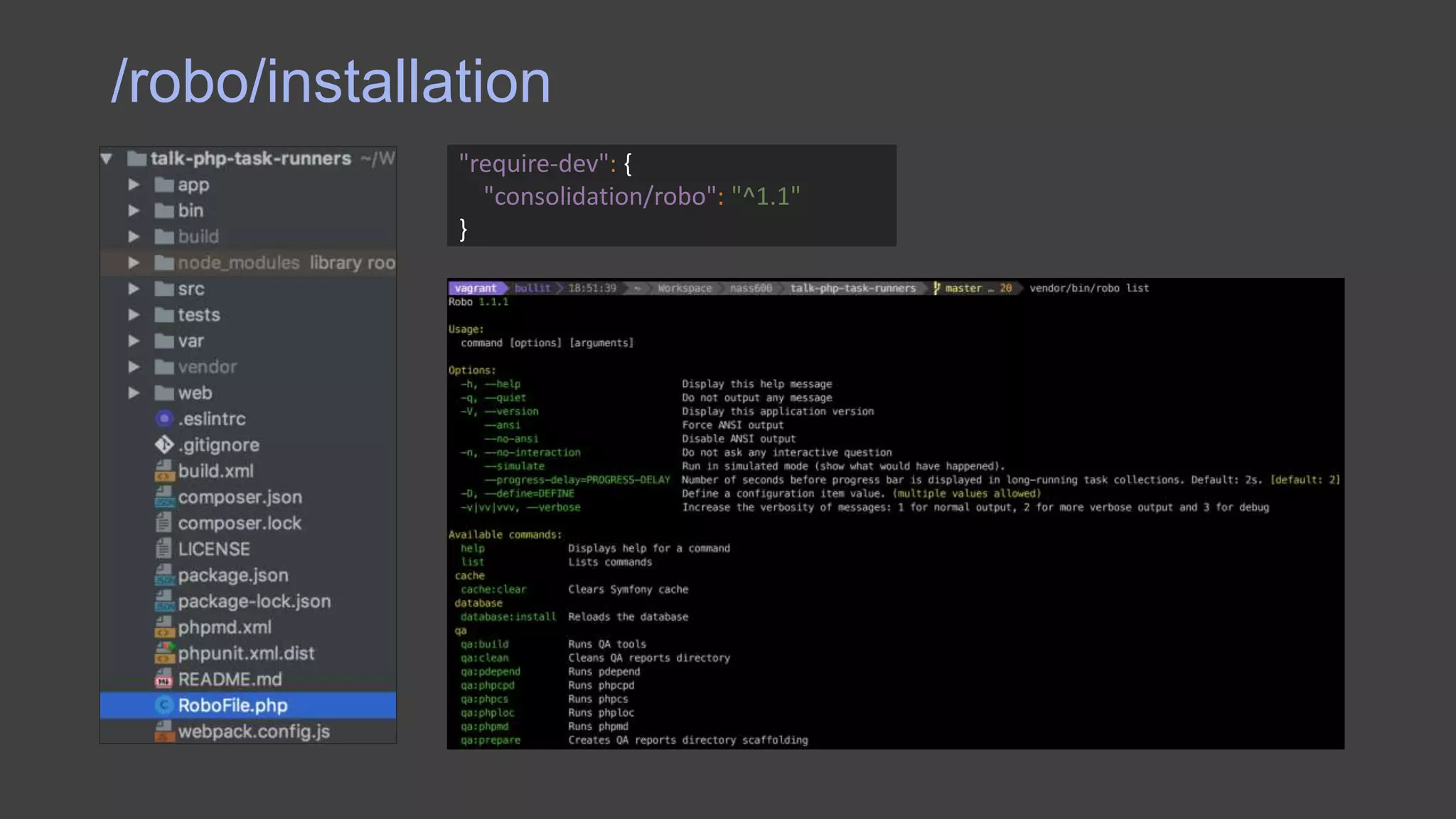Click the web folder icon
The image size is (1456, 819).
point(164,393)
